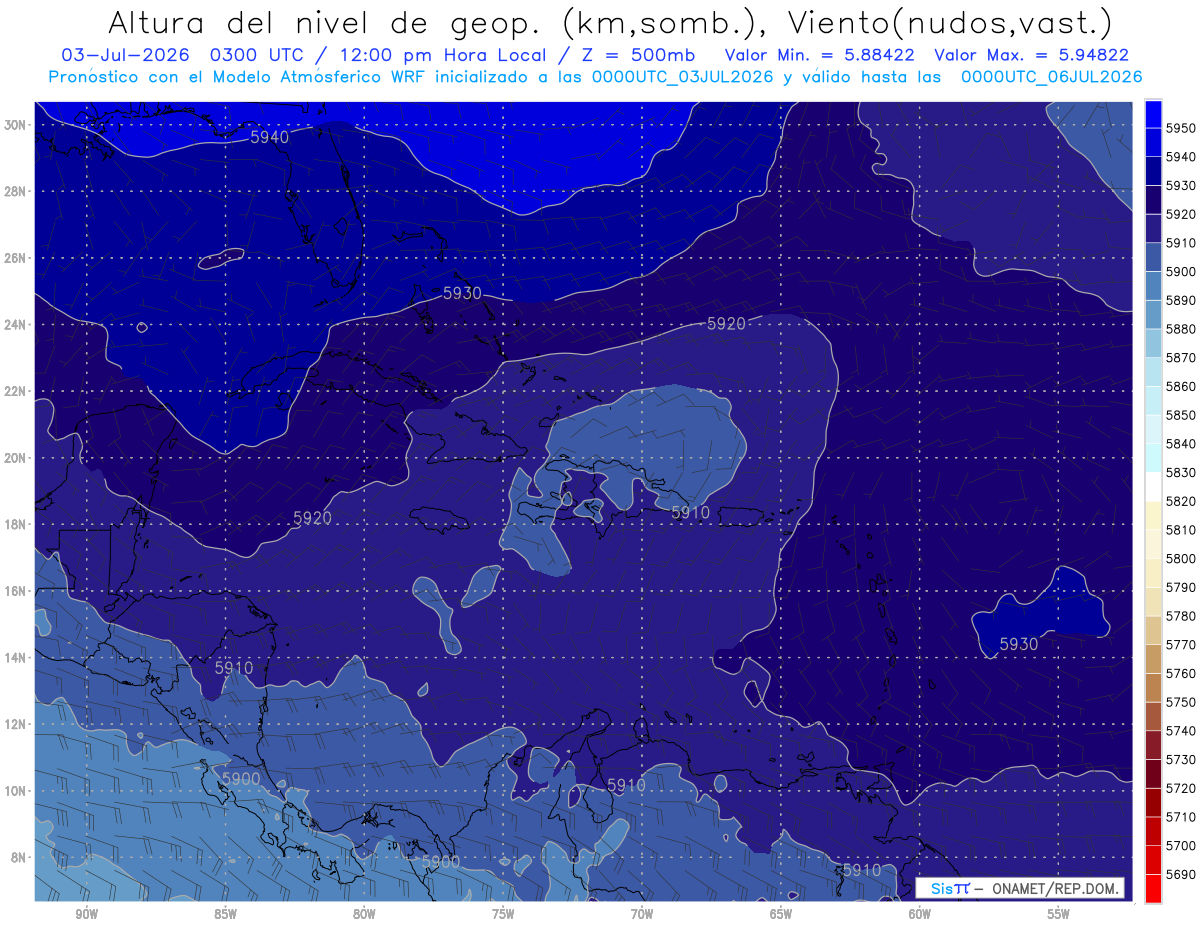Click the 5900 contour label near Panama

(440, 861)
